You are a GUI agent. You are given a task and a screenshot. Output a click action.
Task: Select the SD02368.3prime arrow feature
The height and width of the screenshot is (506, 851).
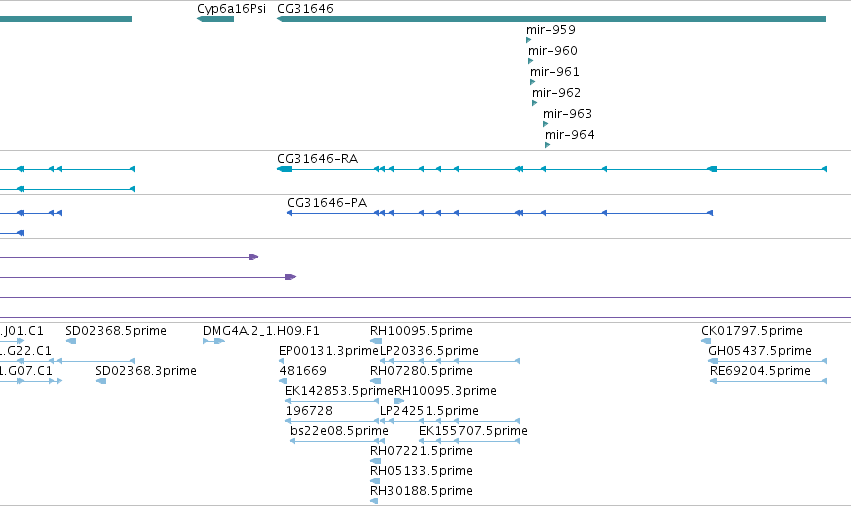pyautogui.click(x=100, y=381)
